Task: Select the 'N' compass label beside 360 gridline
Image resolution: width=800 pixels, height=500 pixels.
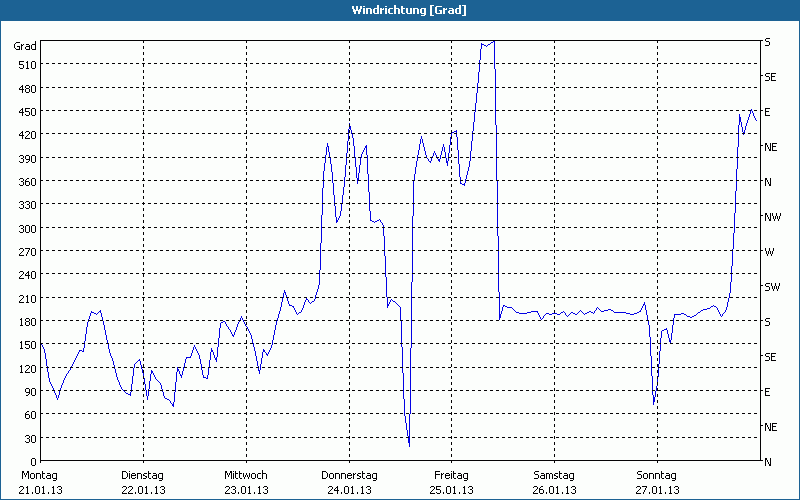Action: (767, 182)
